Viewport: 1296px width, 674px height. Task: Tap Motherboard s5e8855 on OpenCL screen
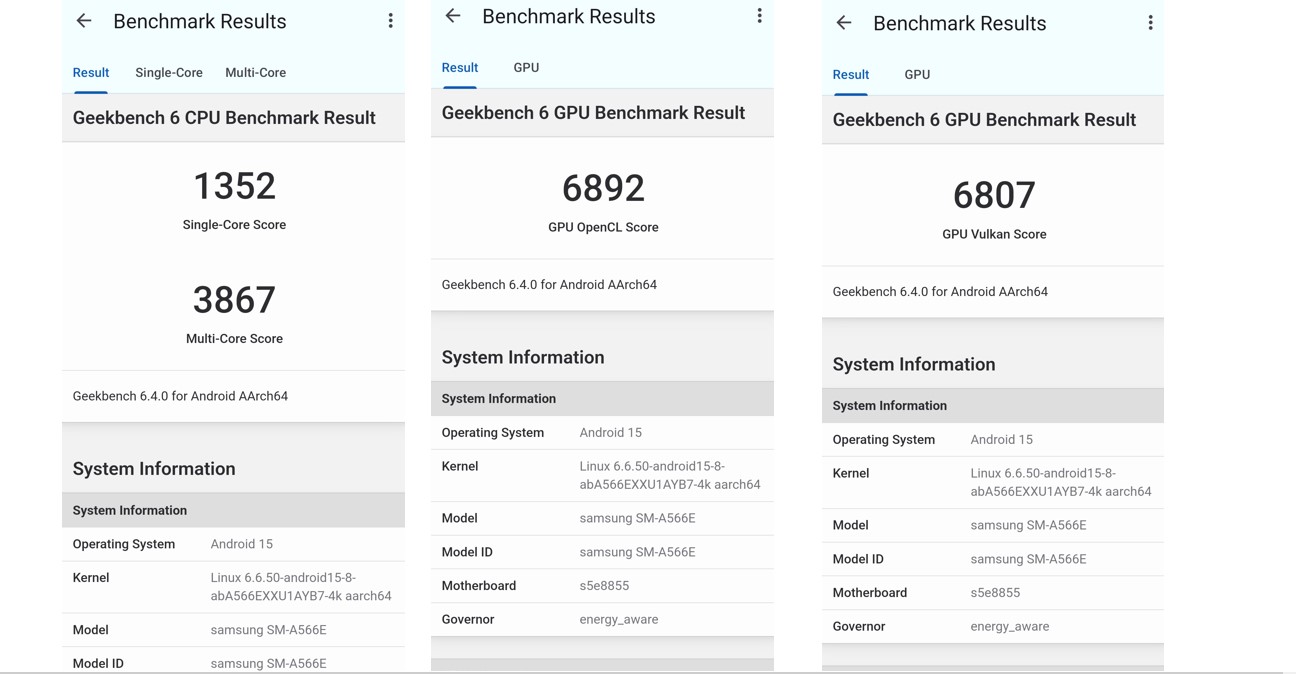coord(604,586)
